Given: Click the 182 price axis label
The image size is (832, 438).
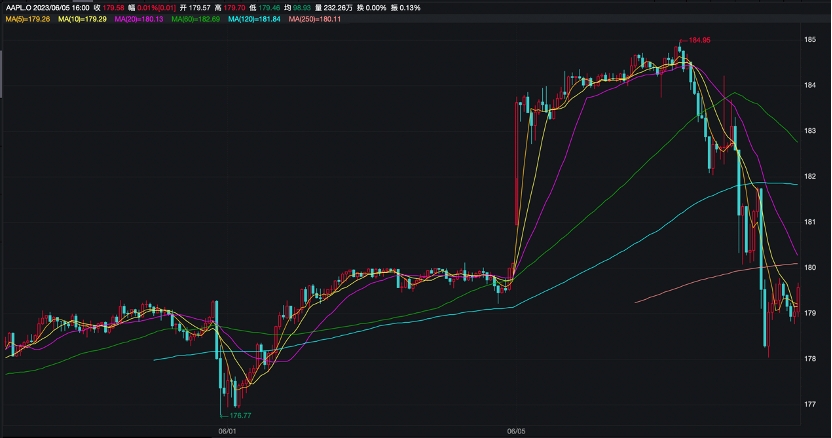Looking at the screenshot, I should (810, 177).
